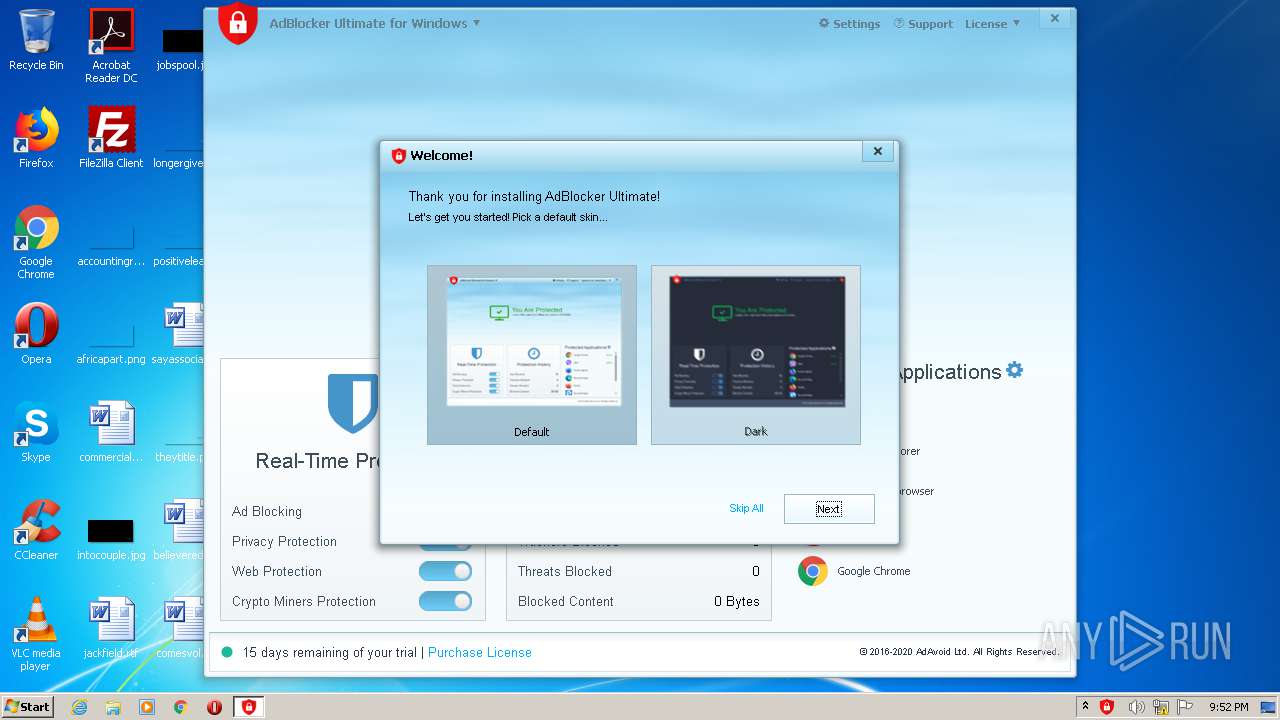Open Chrome from the taskbar
The image size is (1280, 720).
click(x=181, y=707)
